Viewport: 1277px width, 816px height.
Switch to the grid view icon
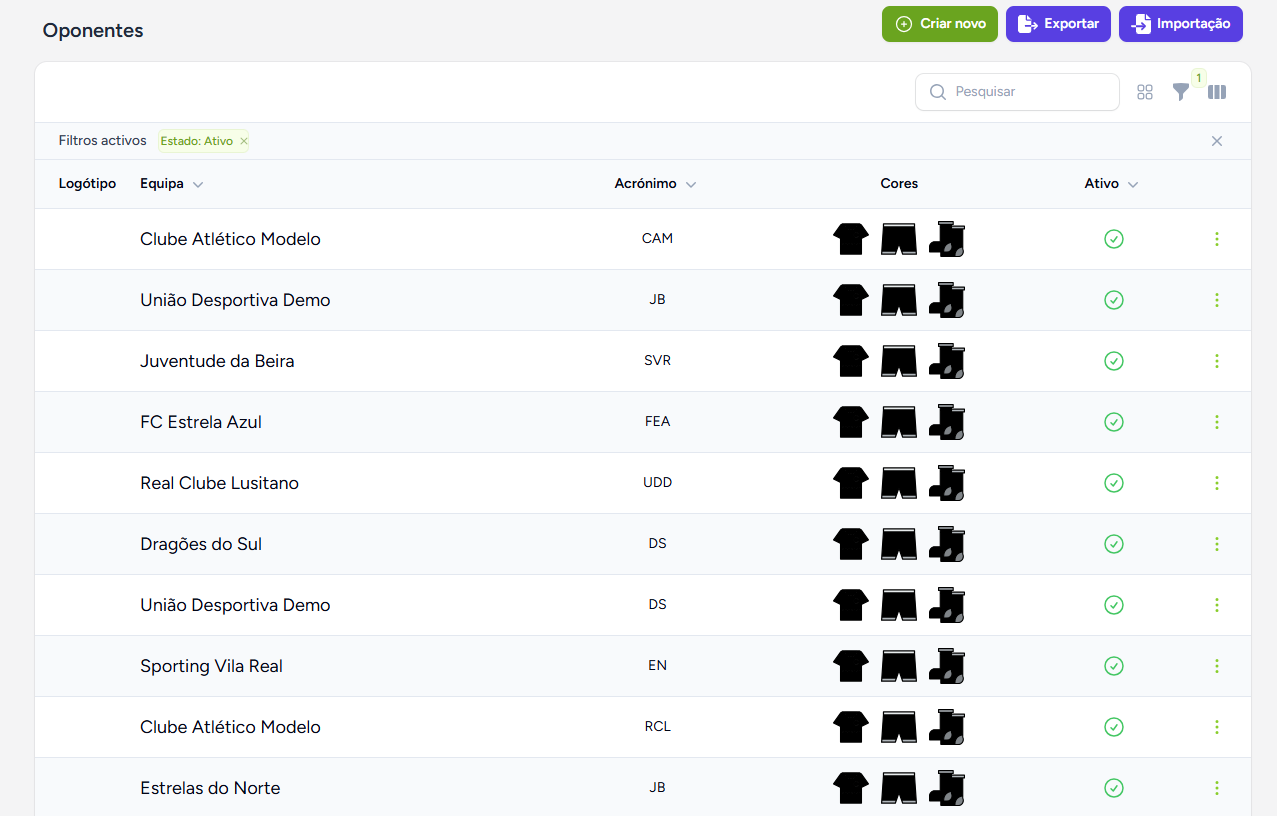pos(1145,92)
